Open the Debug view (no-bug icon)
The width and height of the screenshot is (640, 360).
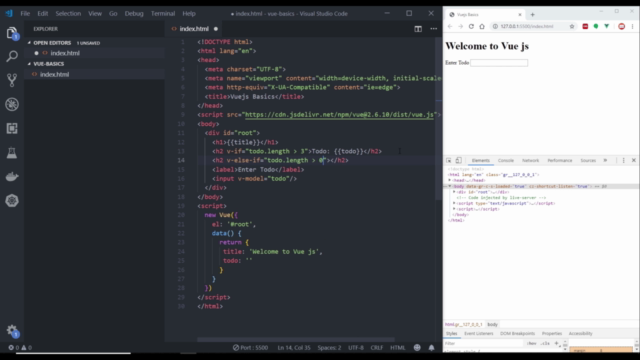12,104
